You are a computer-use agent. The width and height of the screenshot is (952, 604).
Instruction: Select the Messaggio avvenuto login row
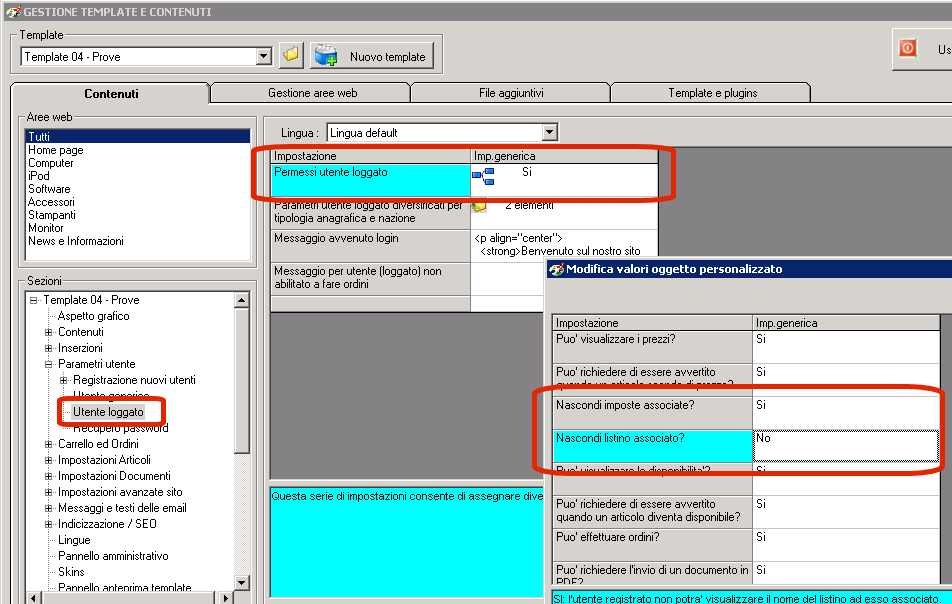point(370,246)
